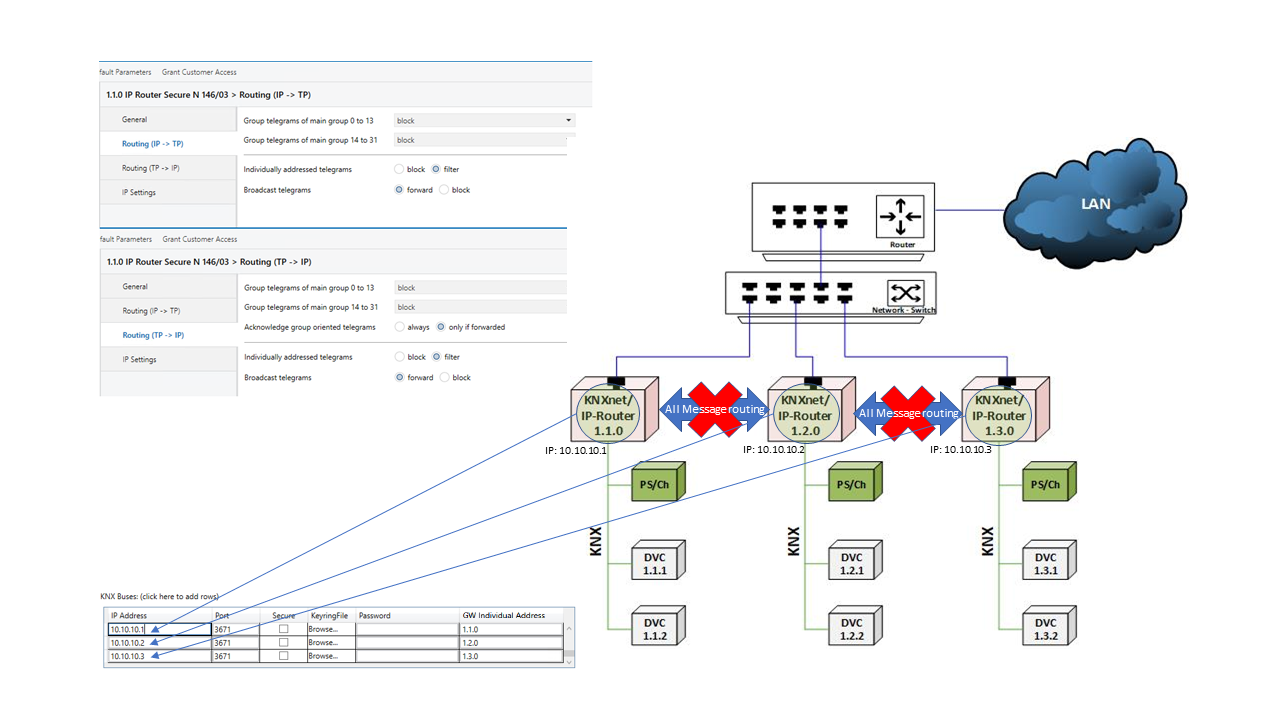Switch to General tab in bottom panel
Image resolution: width=1280 pixels, height=720 pixels.
135,287
